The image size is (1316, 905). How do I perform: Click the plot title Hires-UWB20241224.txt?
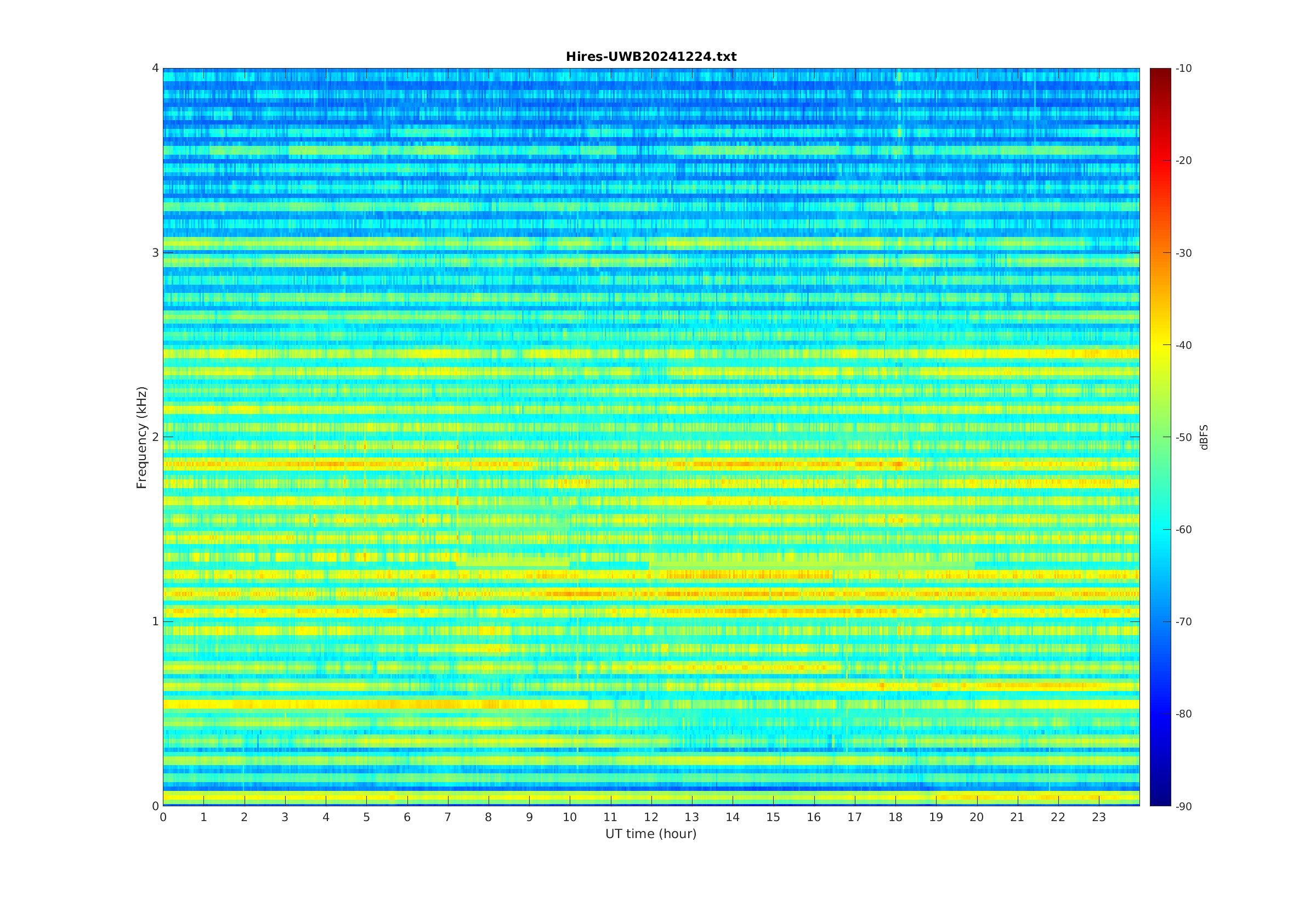(651, 56)
